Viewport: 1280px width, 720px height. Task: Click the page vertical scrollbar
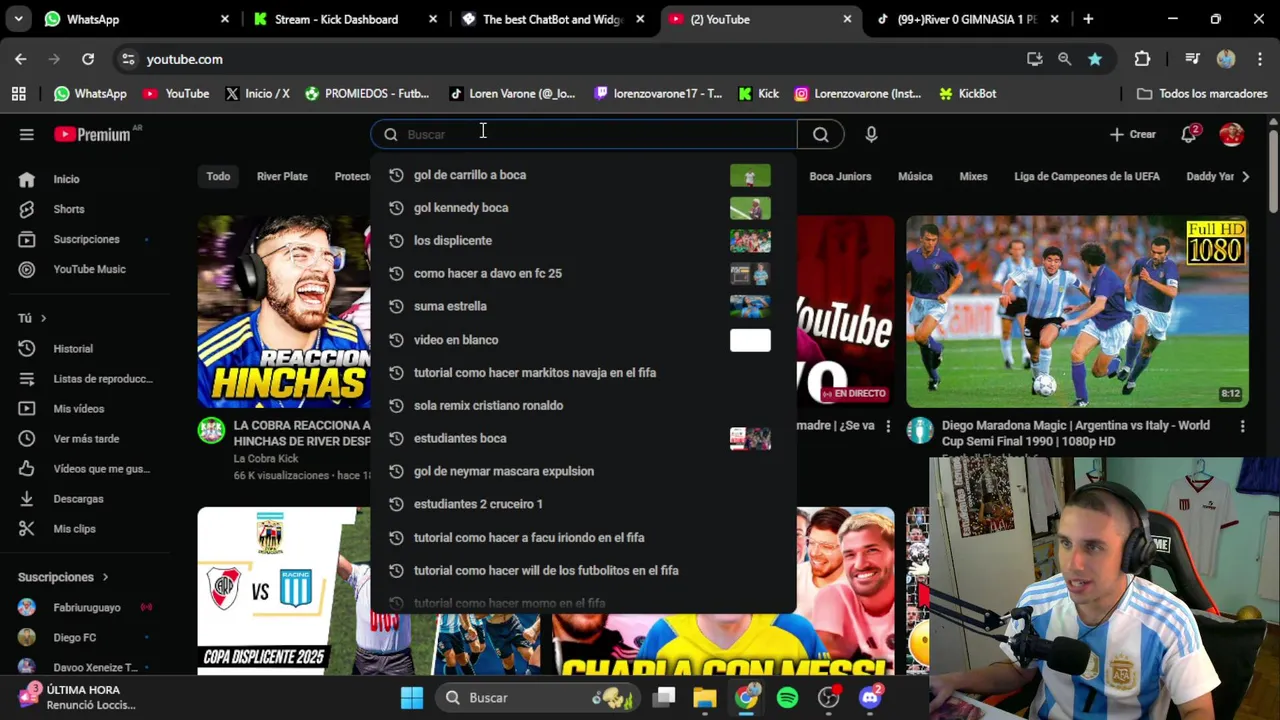[x=1273, y=170]
